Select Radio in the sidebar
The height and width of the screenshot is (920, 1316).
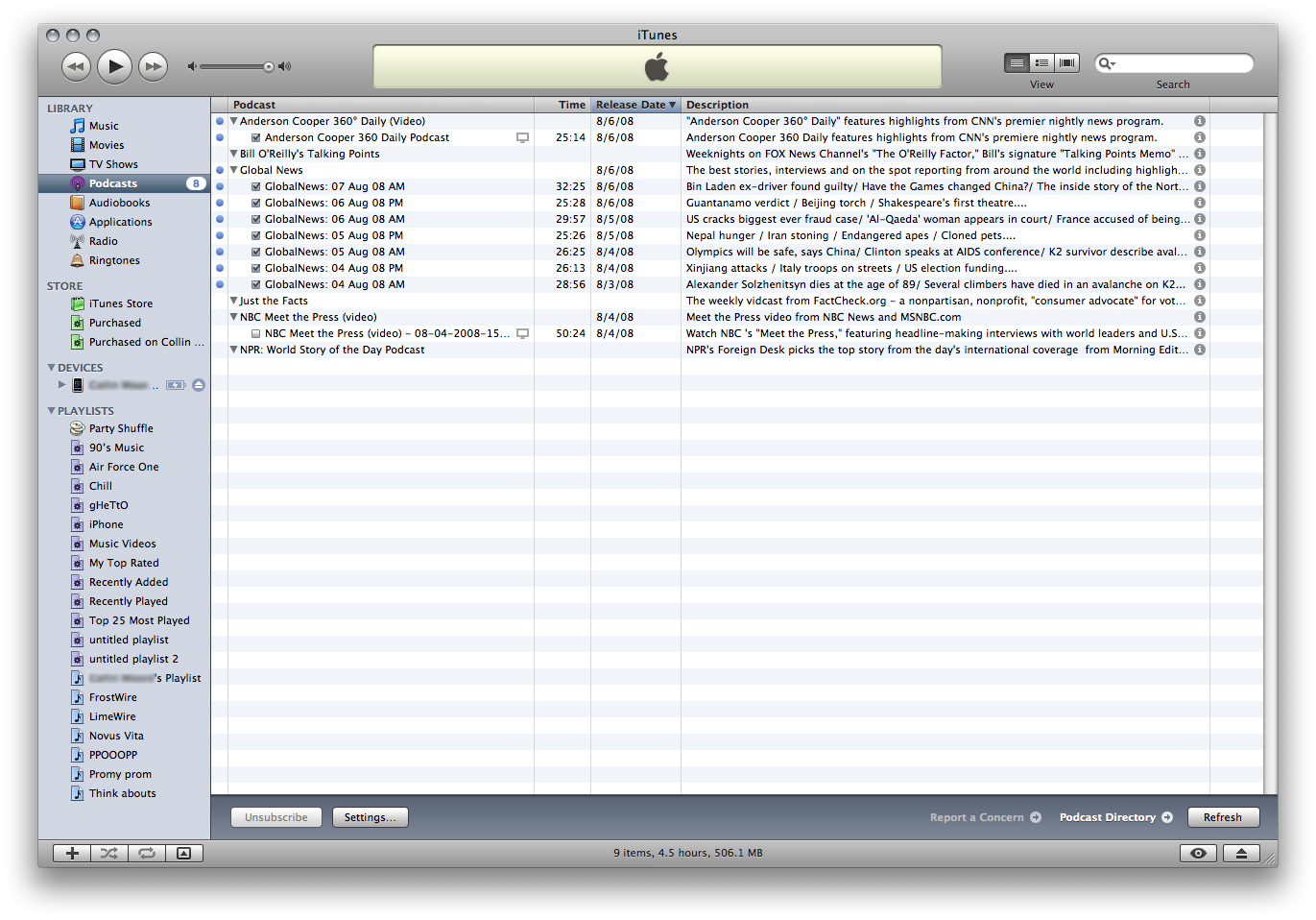click(x=103, y=241)
